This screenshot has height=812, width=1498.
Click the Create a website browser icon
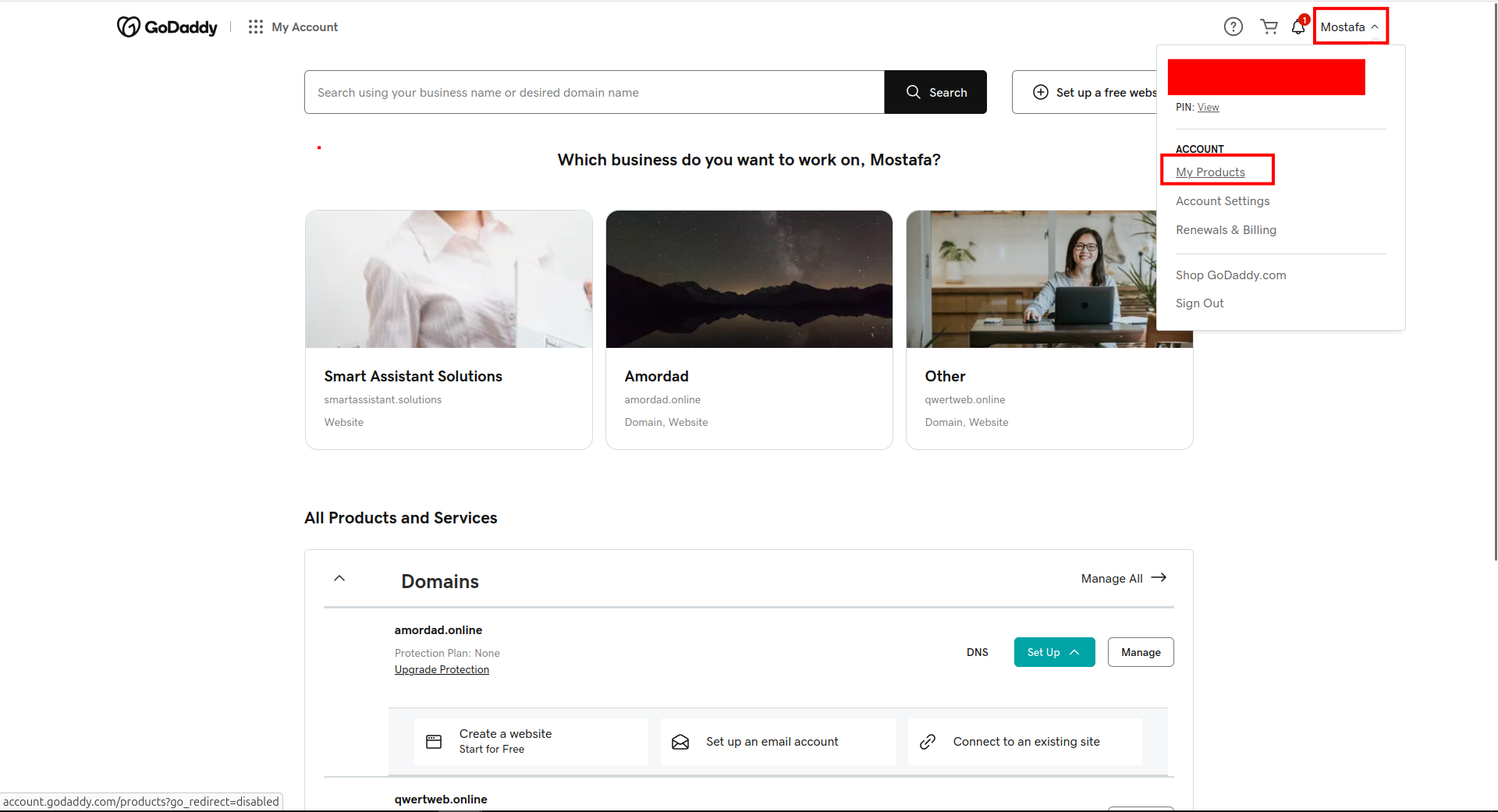434,742
